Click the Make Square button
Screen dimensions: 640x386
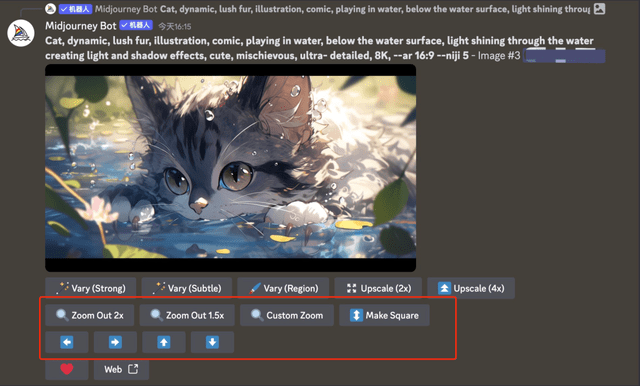tap(384, 315)
